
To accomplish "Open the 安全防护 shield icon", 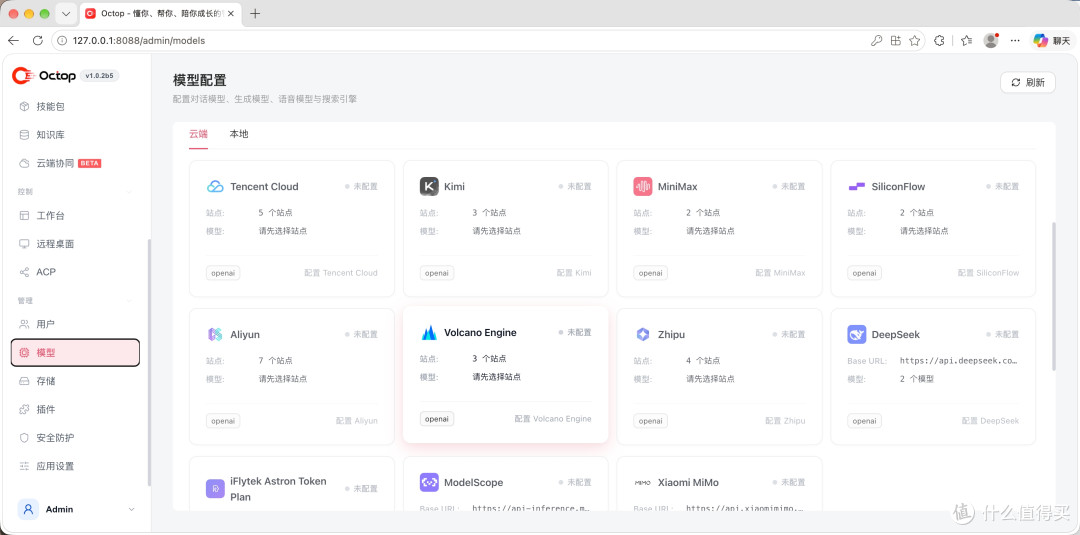I will [24, 437].
